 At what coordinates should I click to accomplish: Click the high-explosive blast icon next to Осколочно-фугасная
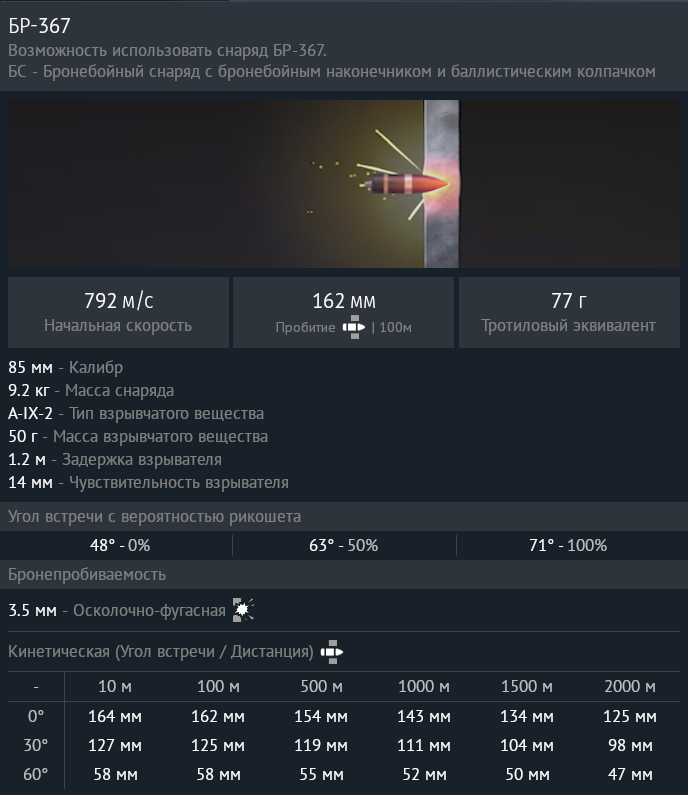[x=243, y=609]
